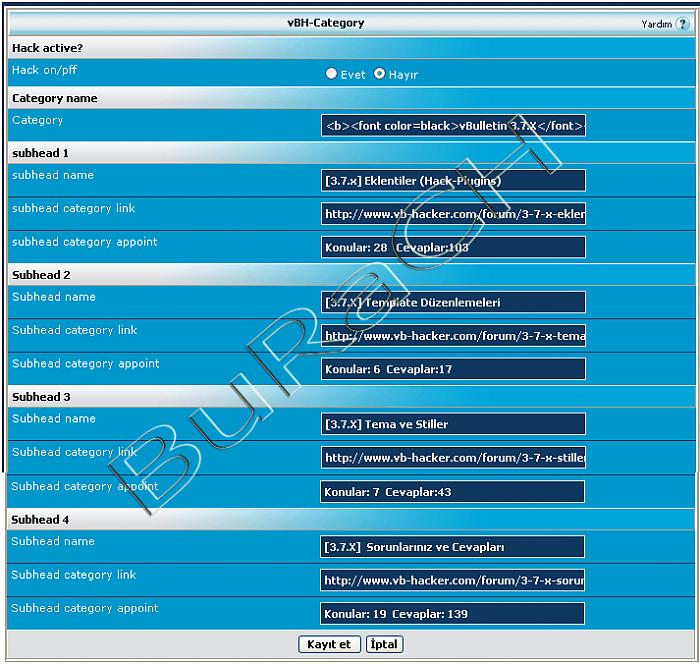700x664 pixels.
Task: Click the subhead 1 category link field
Action: pos(453,214)
